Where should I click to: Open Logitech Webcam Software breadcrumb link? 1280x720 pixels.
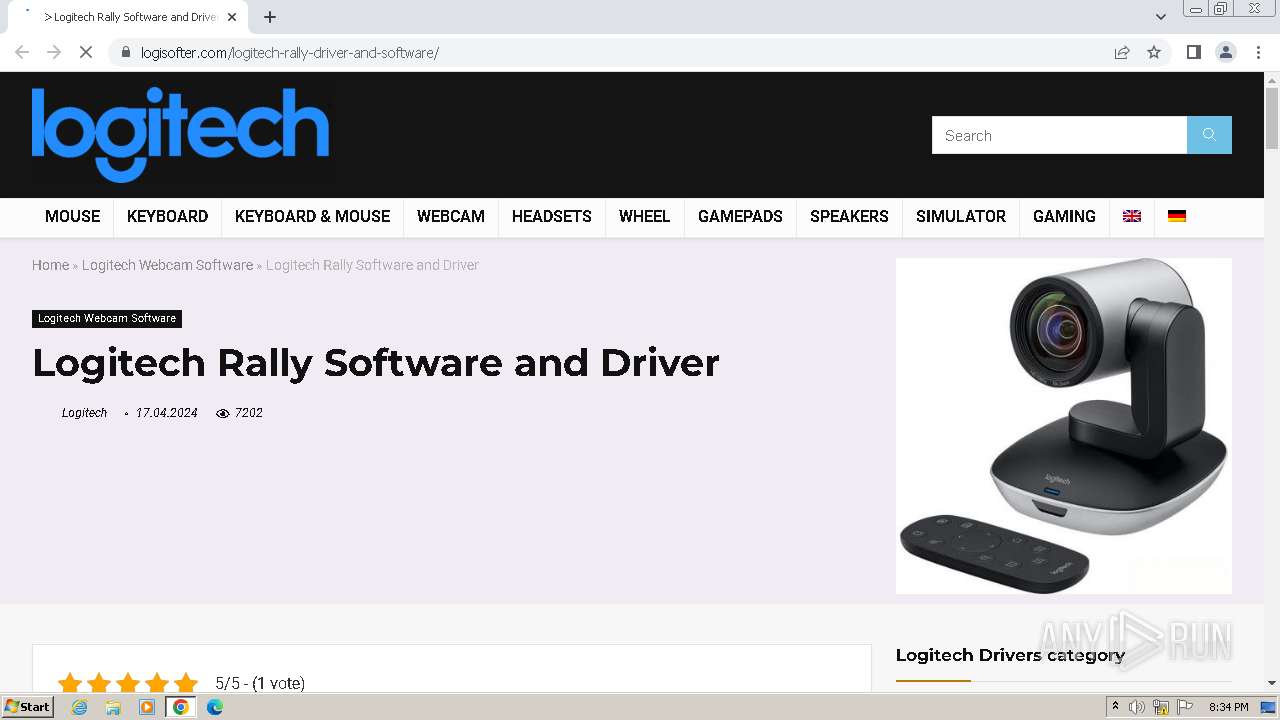click(167, 265)
